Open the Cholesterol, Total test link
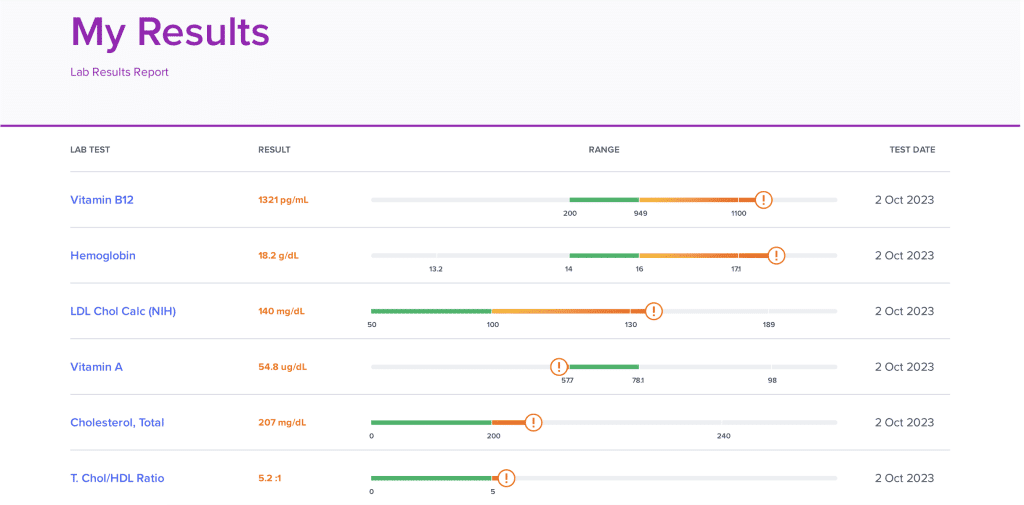 tap(117, 423)
